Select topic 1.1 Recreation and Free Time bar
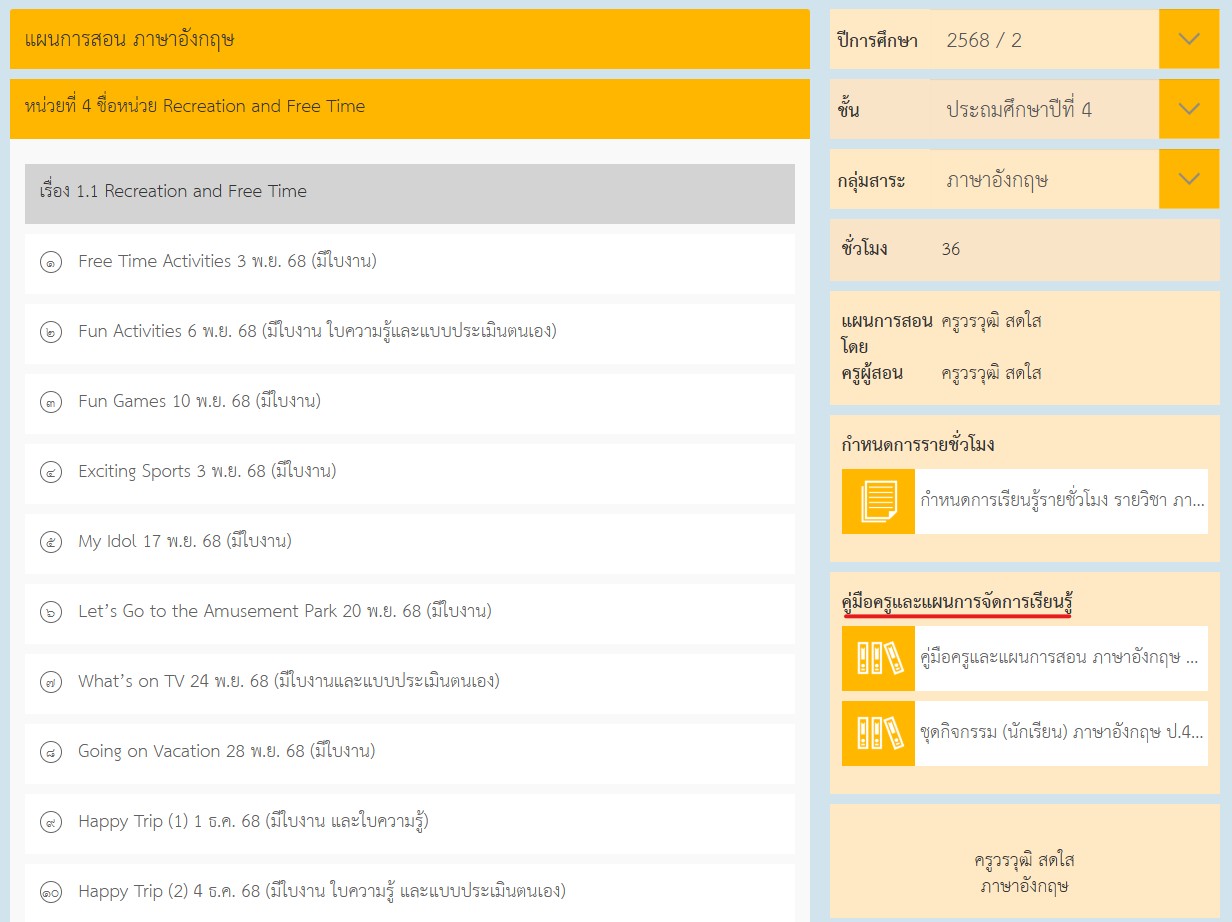 point(409,192)
